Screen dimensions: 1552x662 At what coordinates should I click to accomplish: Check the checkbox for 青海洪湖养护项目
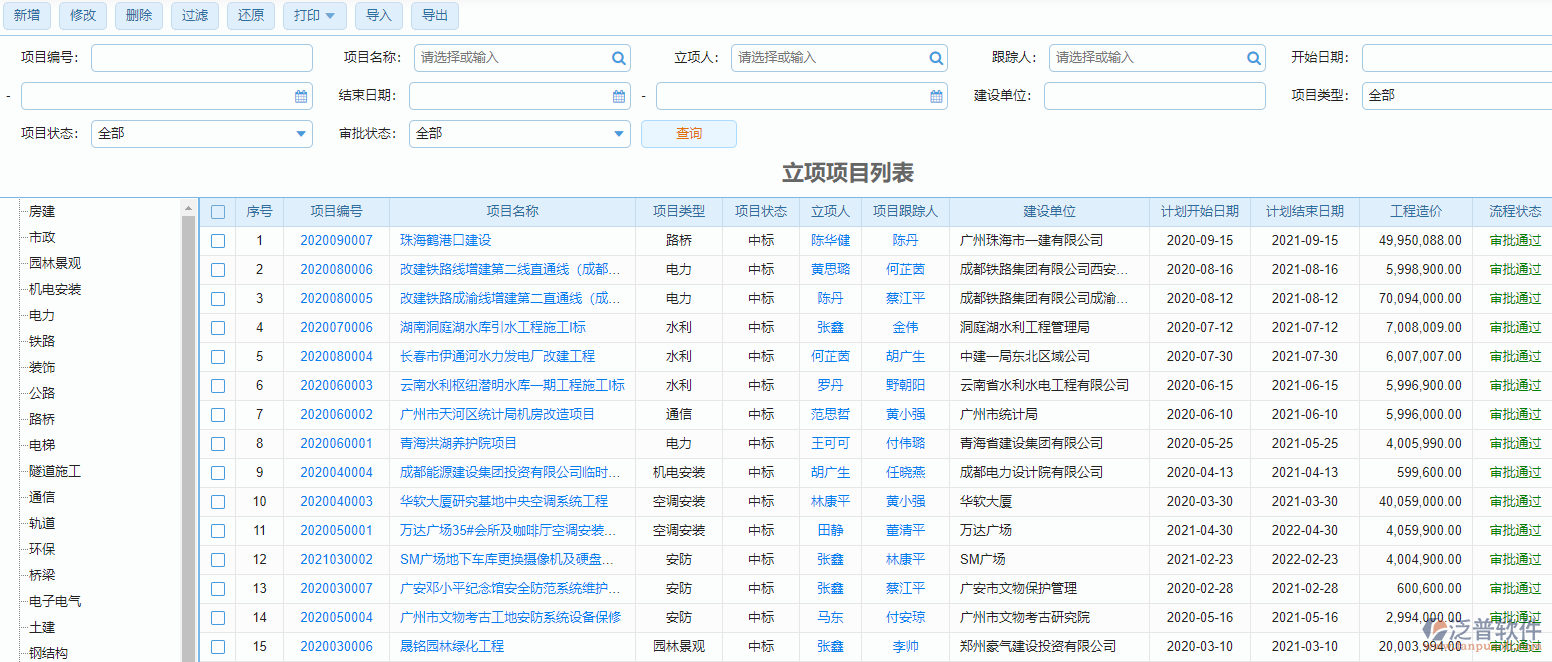(218, 443)
